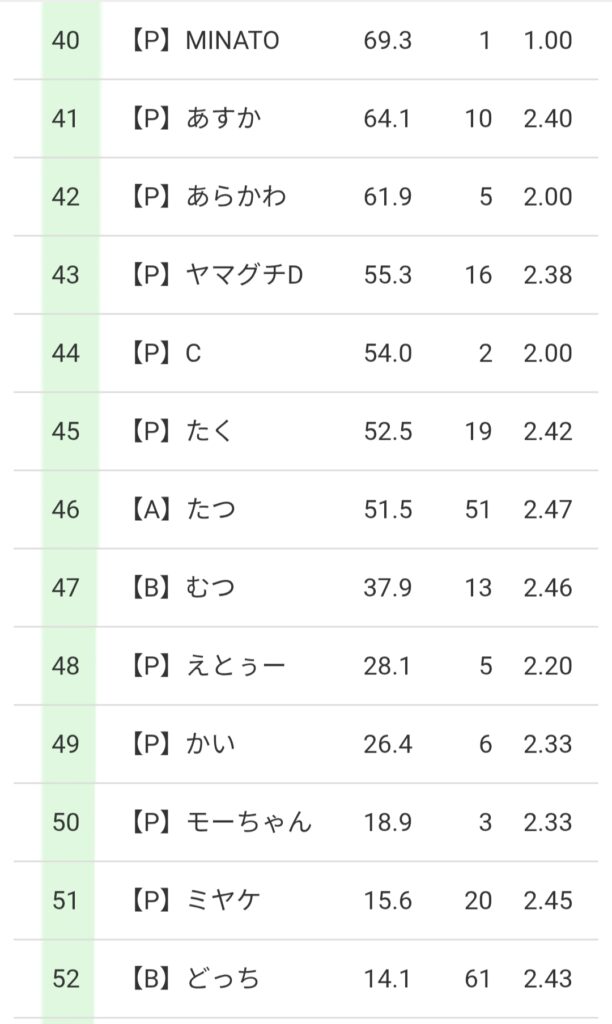The height and width of the screenshot is (1024, 612).
Task: Click player name あすか
Action: click(224, 119)
